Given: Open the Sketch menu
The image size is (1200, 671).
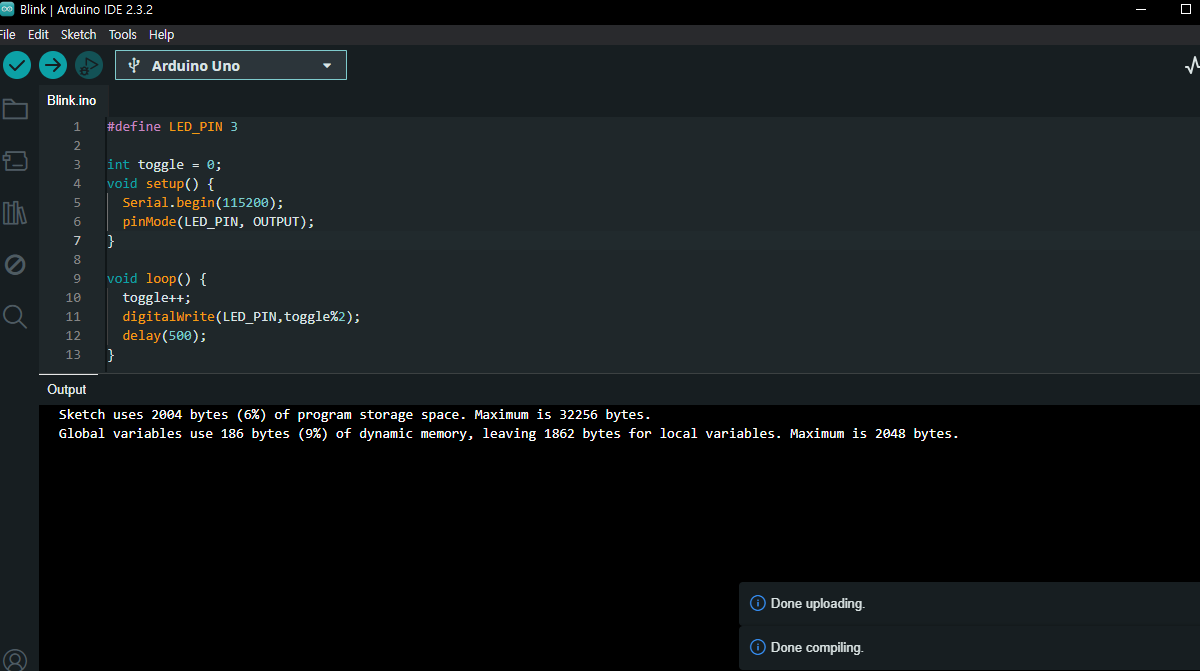Looking at the screenshot, I should tap(79, 34).
